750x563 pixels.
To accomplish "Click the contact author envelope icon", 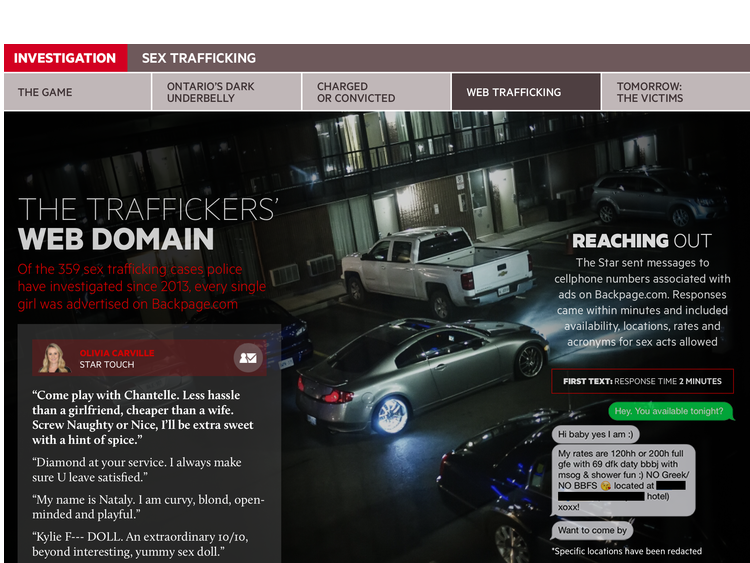I will click(248, 357).
